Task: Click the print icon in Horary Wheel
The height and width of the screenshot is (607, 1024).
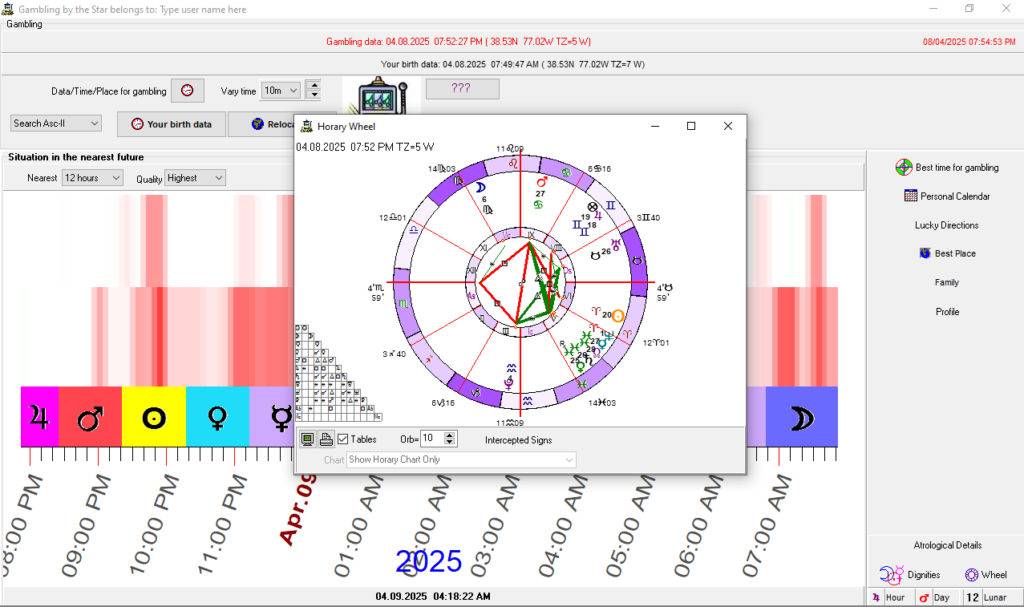Action: click(x=326, y=439)
